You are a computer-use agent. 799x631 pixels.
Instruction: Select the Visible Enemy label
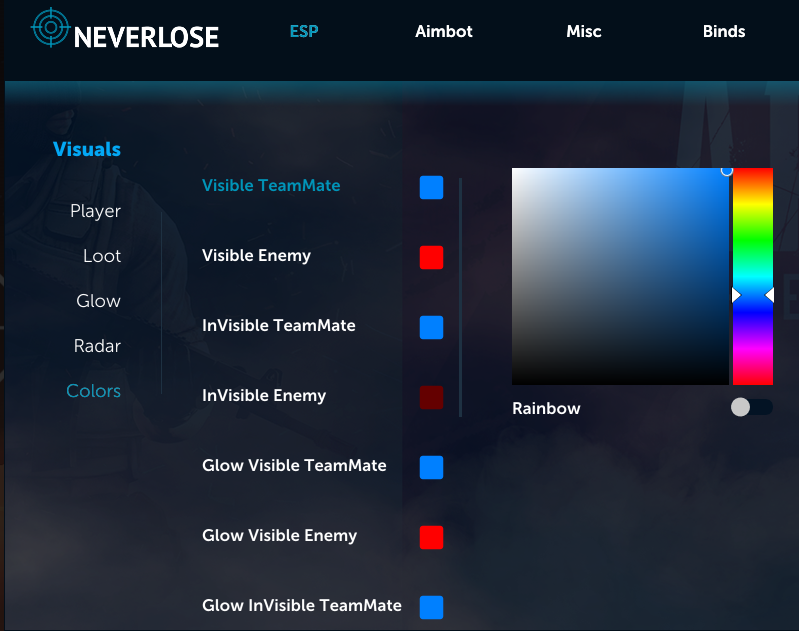tap(256, 255)
